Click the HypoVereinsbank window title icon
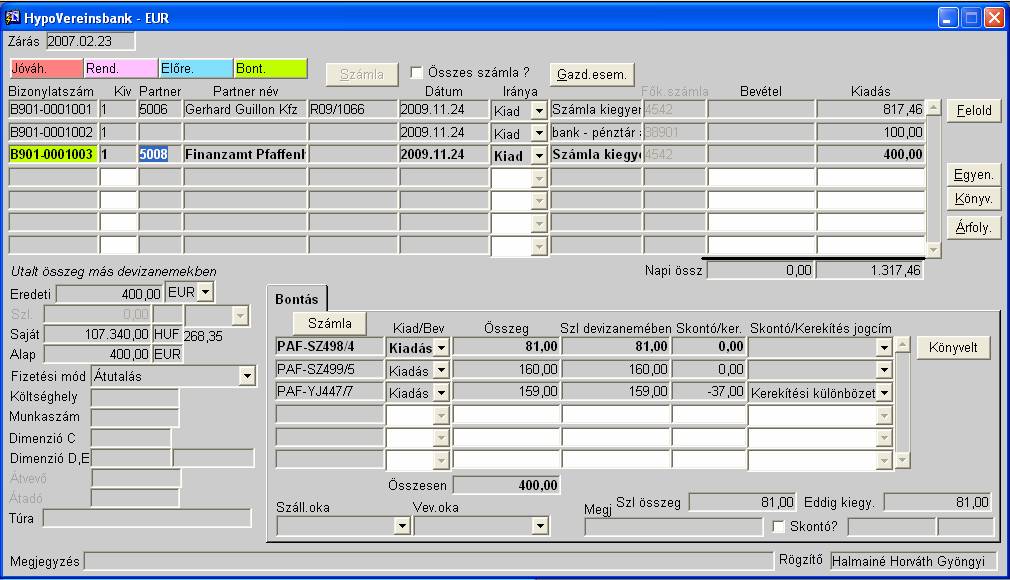The image size is (1010, 580). [x=12, y=17]
